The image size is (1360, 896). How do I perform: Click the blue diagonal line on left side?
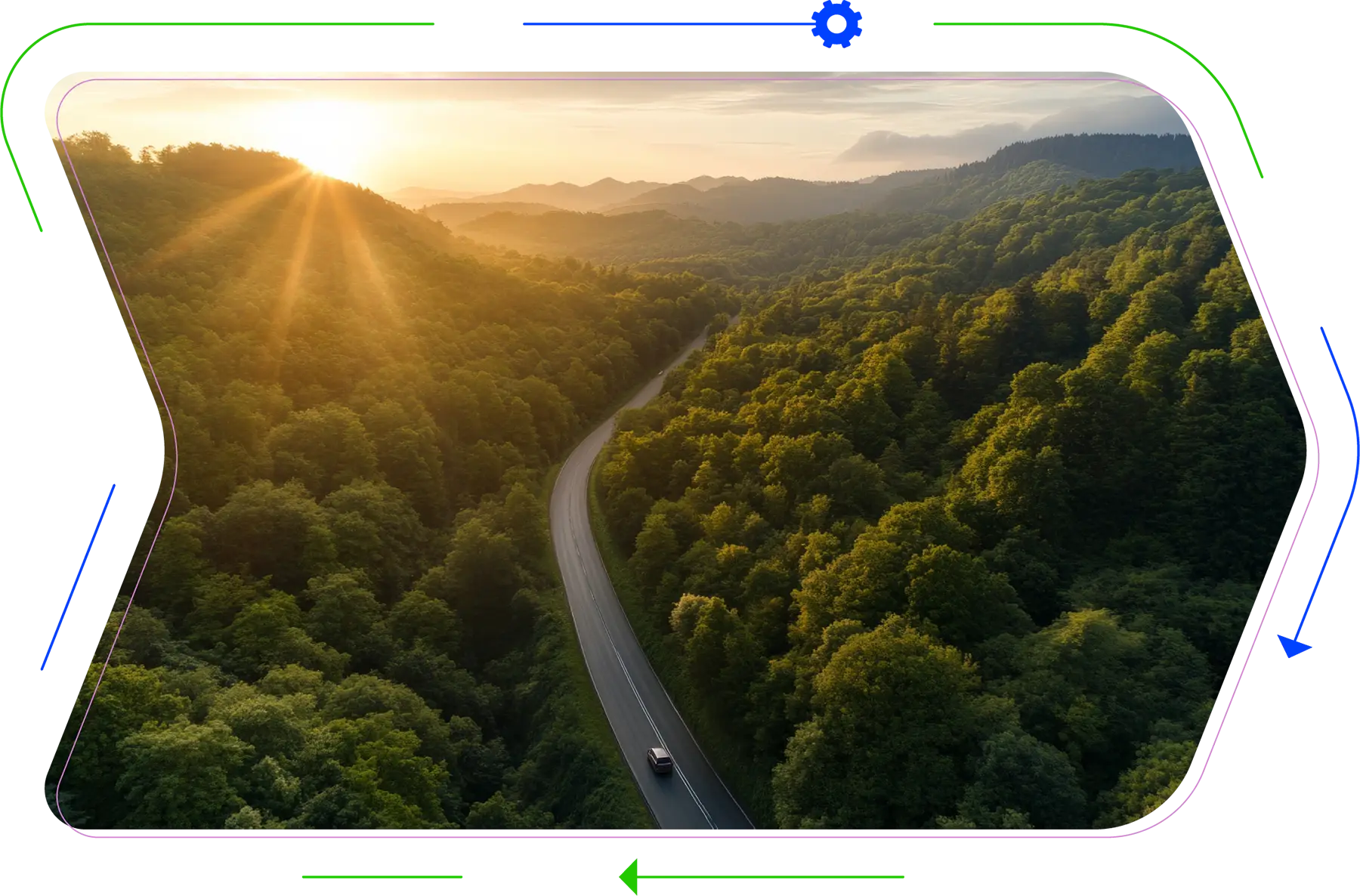pos(77,578)
